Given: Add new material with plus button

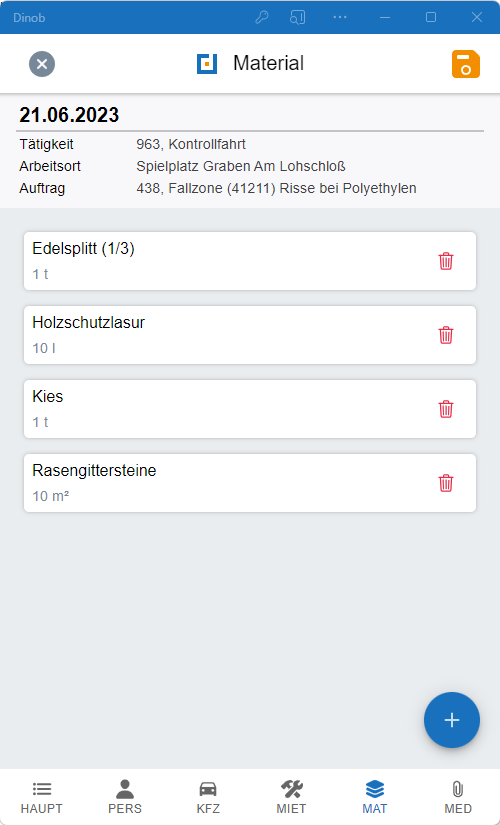Looking at the screenshot, I should coord(452,720).
